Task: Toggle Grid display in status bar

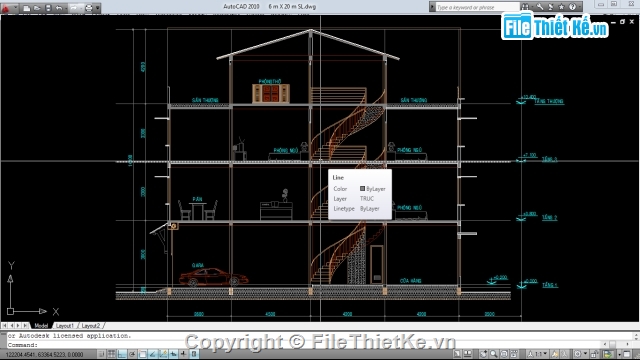Action: (111, 354)
